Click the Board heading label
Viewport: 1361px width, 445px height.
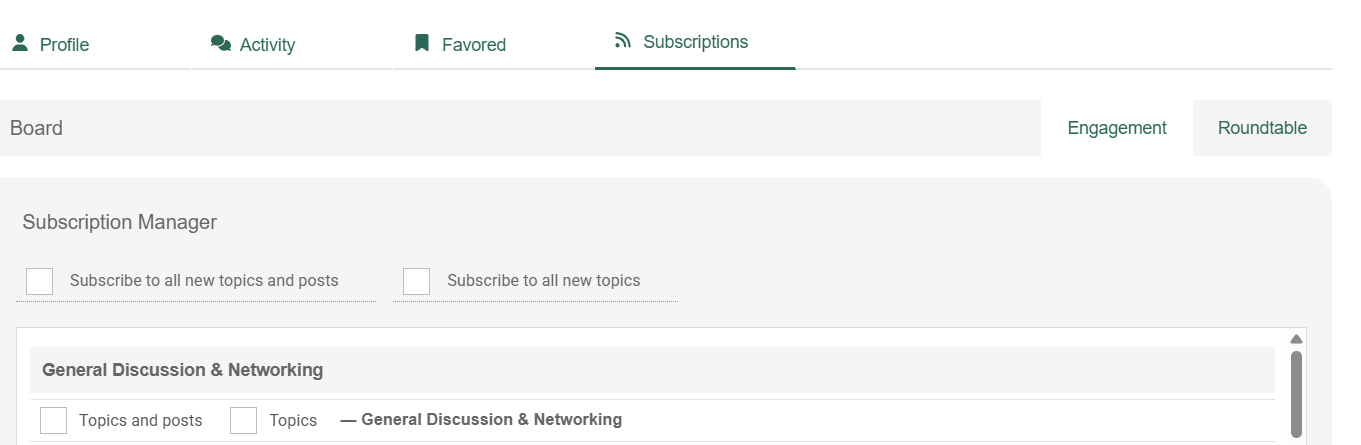(37, 128)
